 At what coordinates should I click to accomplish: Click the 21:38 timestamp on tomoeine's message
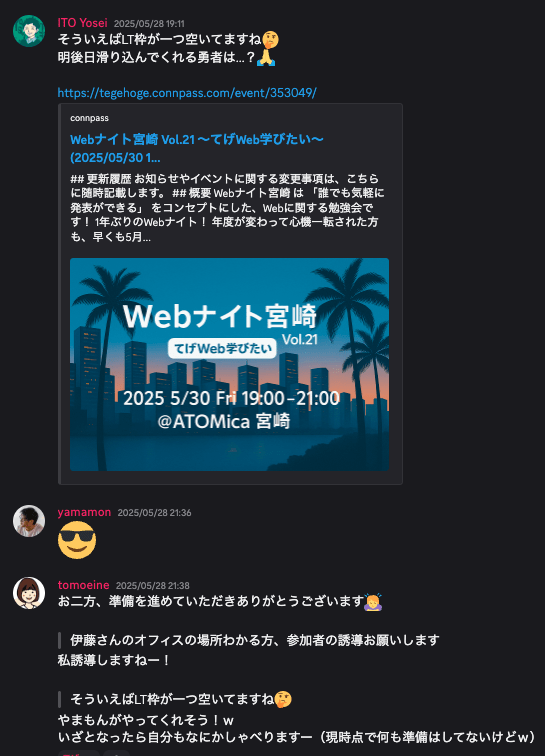[153, 586]
